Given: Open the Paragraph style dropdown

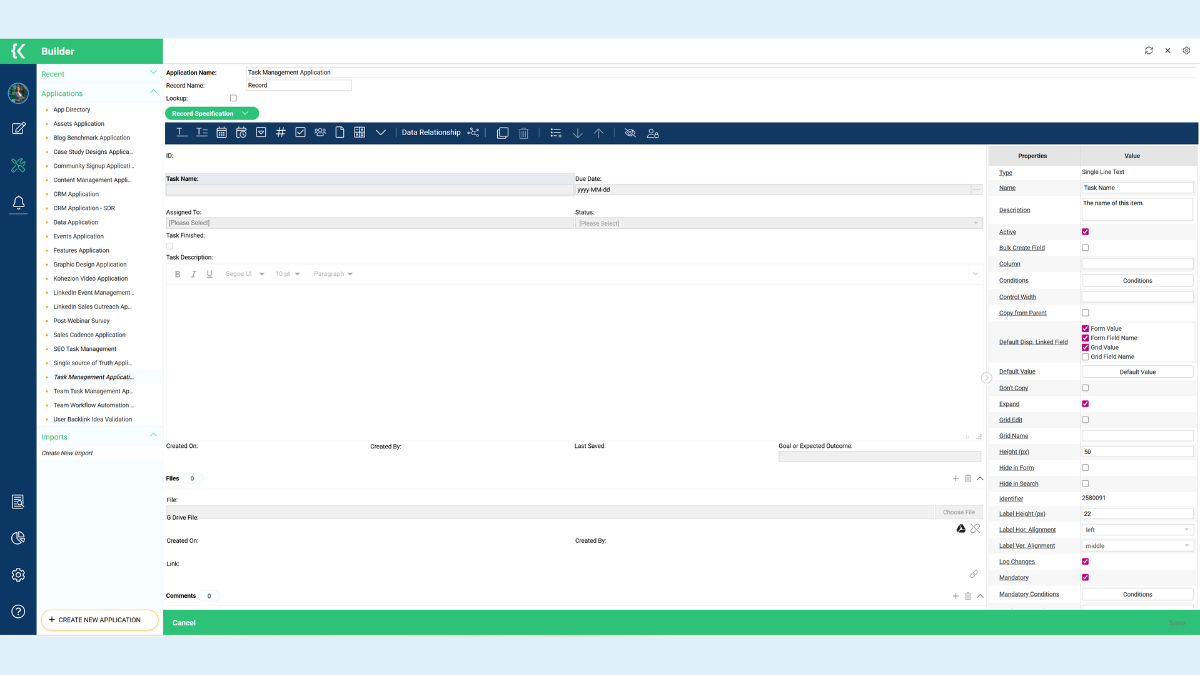Looking at the screenshot, I should point(333,274).
